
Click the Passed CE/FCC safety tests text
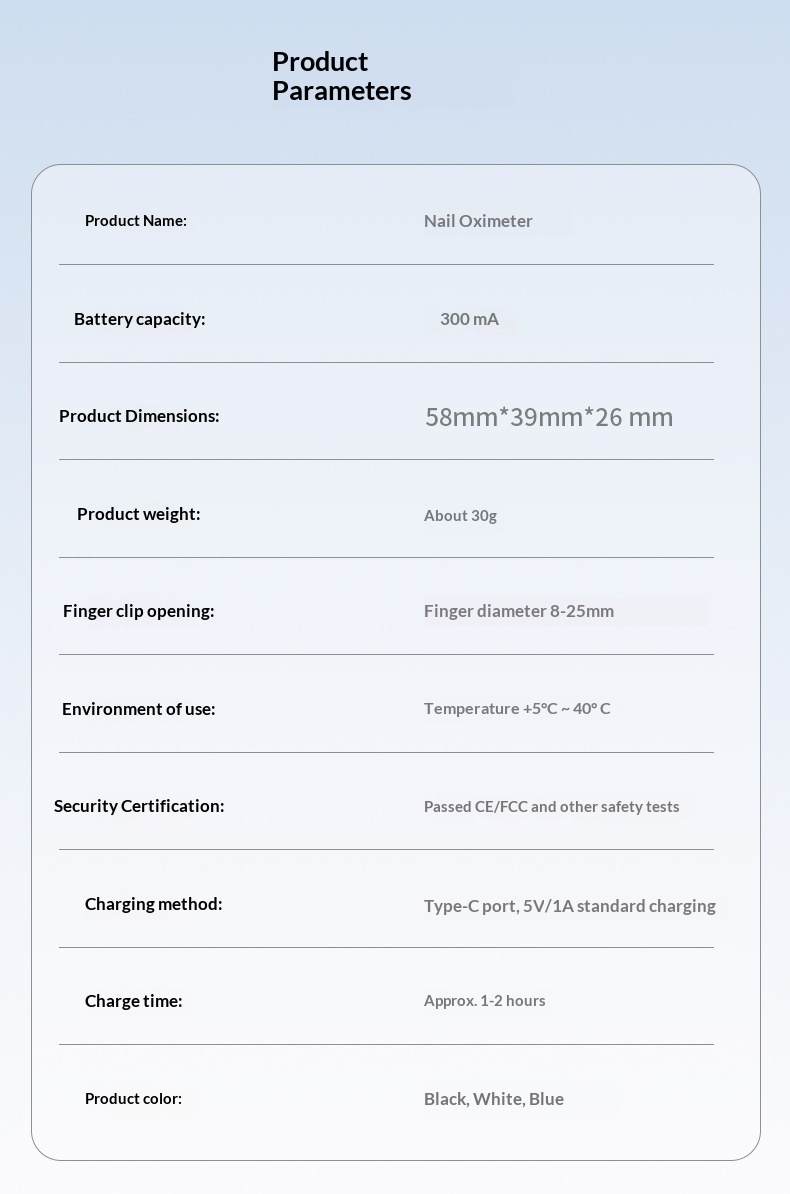pyautogui.click(x=551, y=807)
